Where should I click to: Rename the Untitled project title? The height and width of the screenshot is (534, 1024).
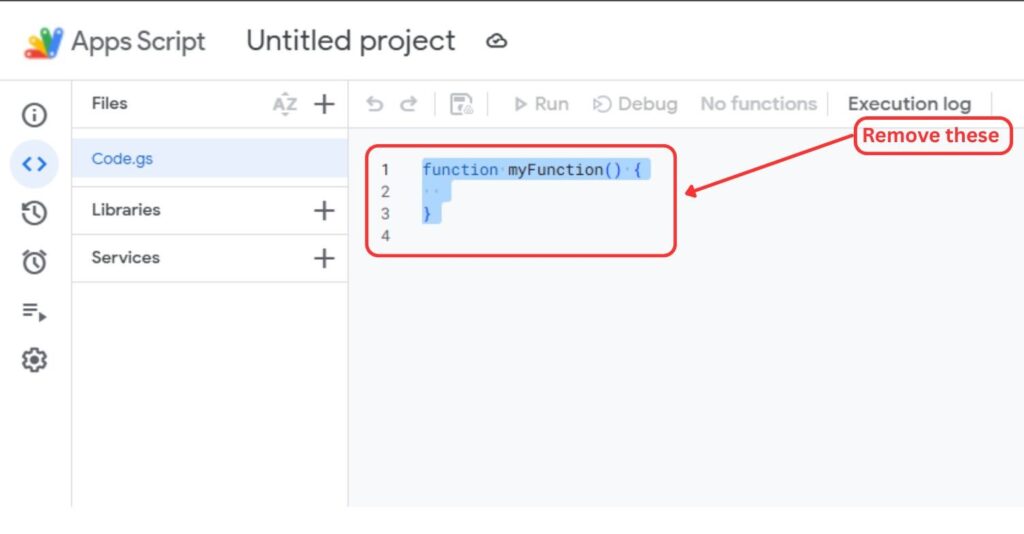[x=350, y=41]
